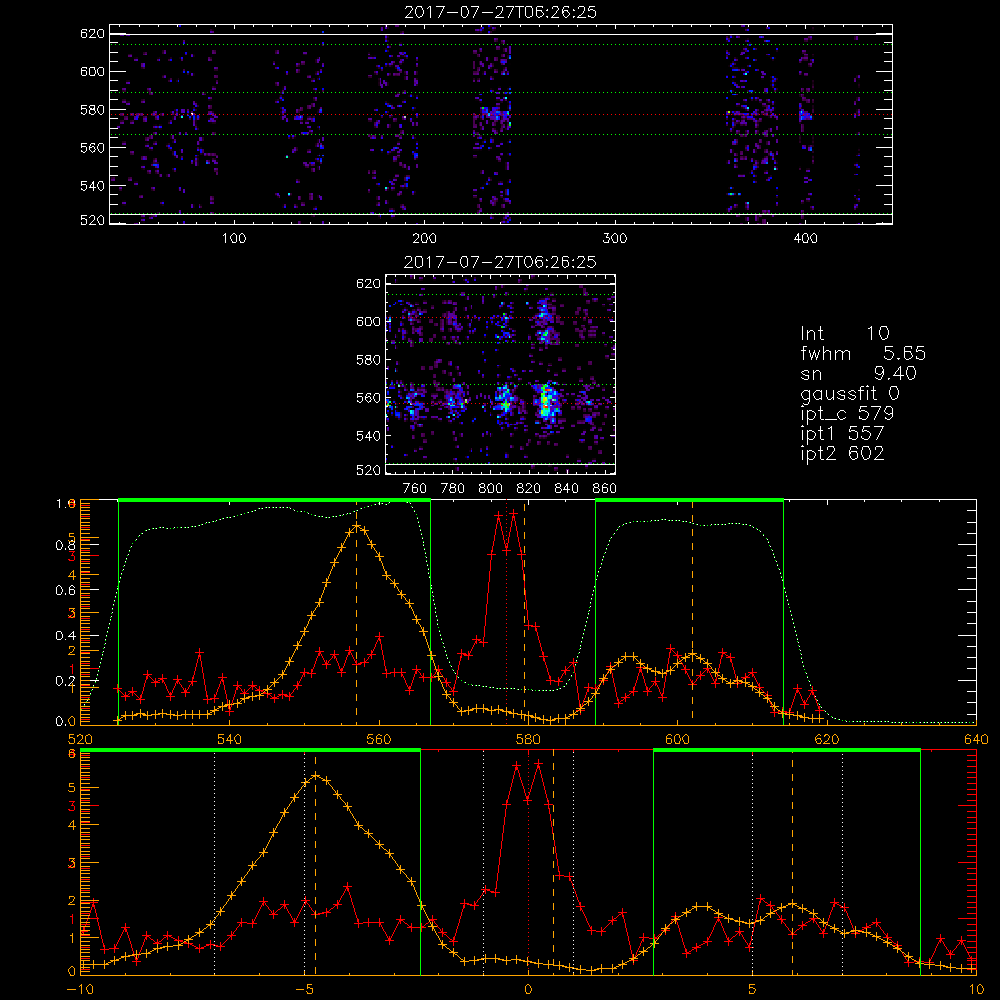Click the 'ipt2 602' value

[x=842, y=453]
